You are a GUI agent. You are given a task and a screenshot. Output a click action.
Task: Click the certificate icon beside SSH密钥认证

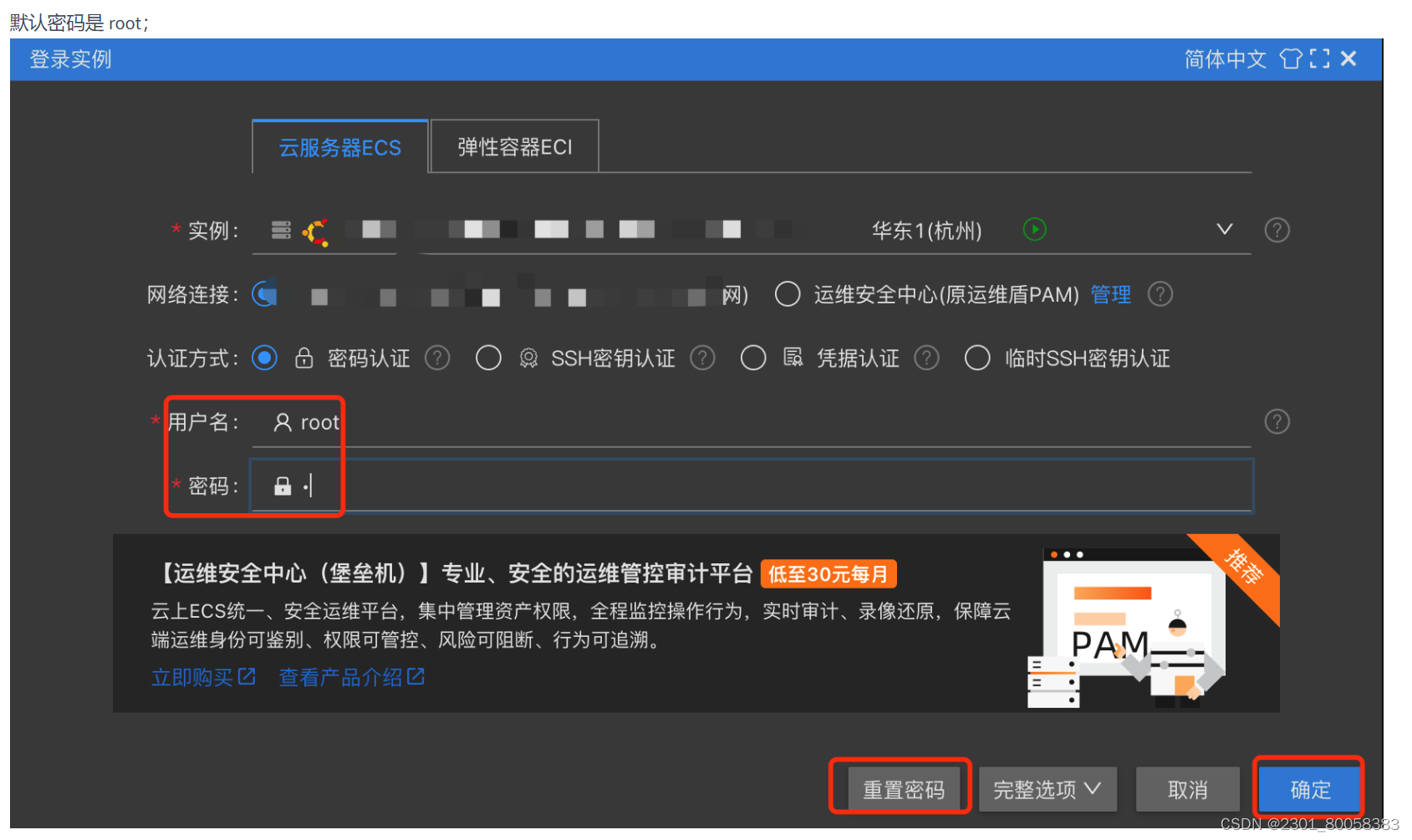tap(528, 359)
